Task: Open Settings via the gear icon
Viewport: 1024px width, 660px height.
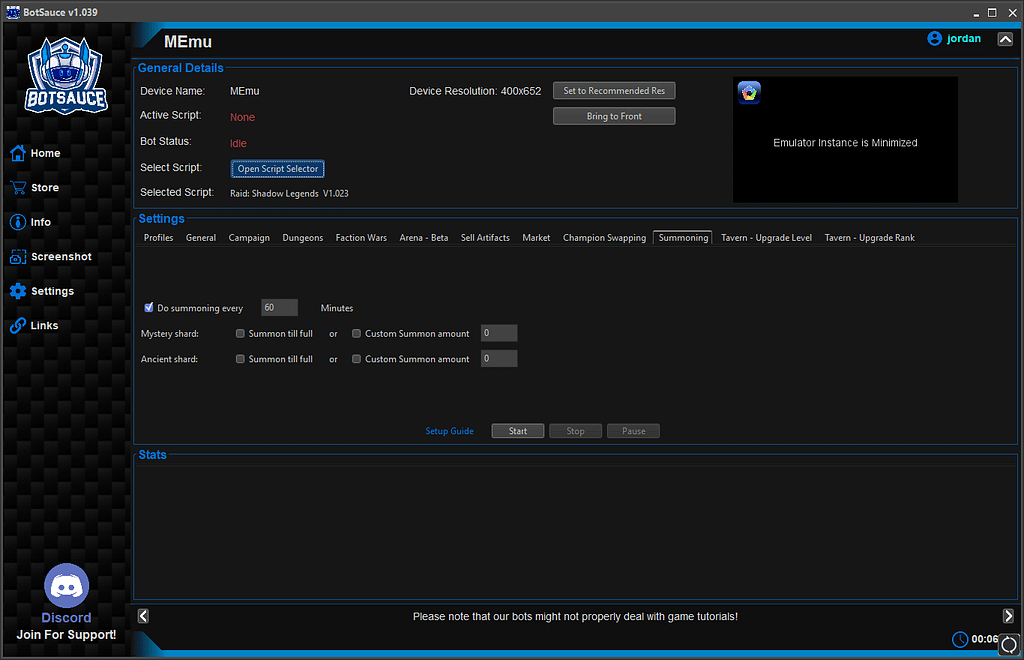Action: point(17,290)
